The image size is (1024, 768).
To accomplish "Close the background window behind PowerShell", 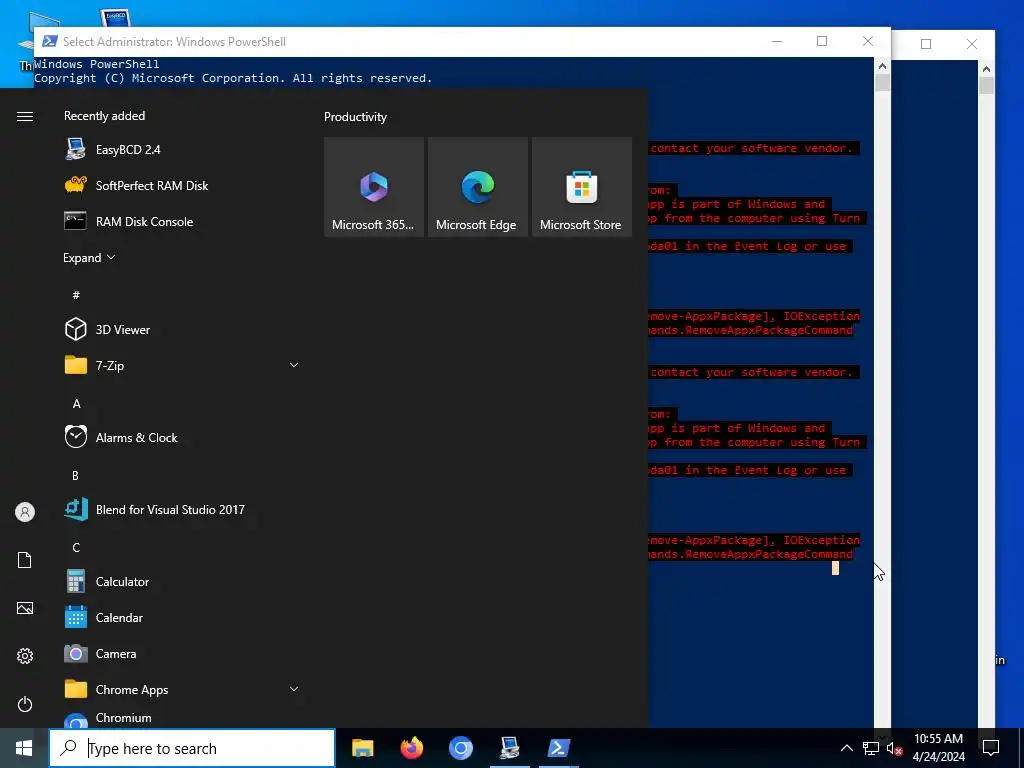I will [x=972, y=44].
